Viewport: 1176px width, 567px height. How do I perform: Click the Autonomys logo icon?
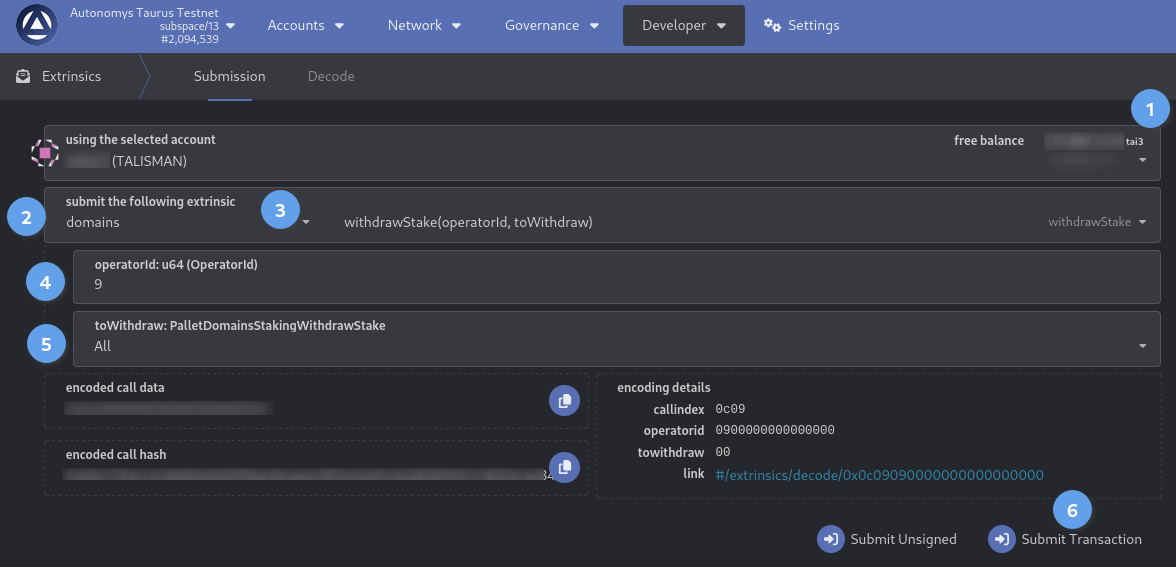tap(37, 26)
